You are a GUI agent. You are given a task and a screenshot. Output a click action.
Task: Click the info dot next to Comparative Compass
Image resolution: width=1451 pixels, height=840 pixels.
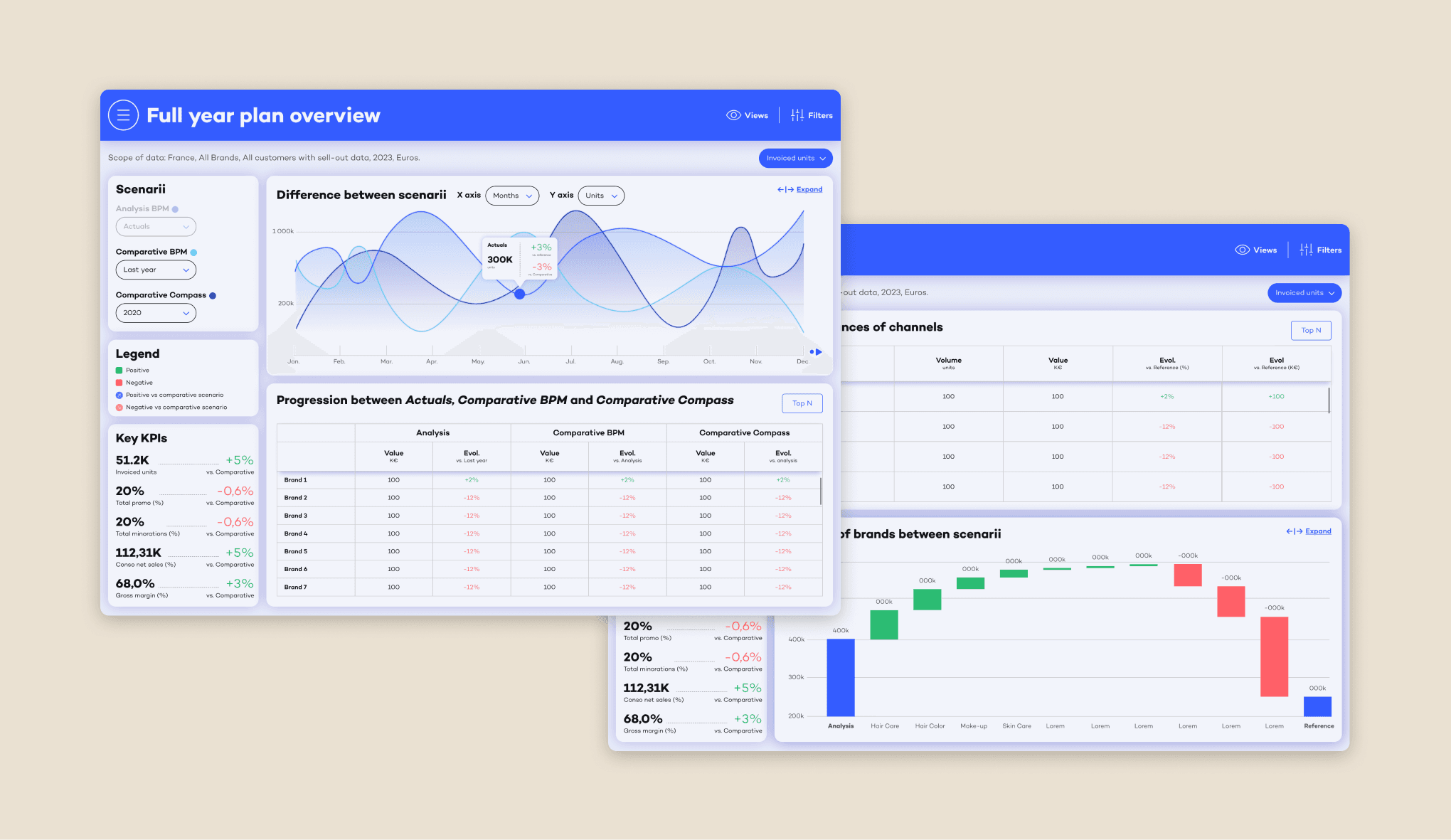pyautogui.click(x=213, y=296)
